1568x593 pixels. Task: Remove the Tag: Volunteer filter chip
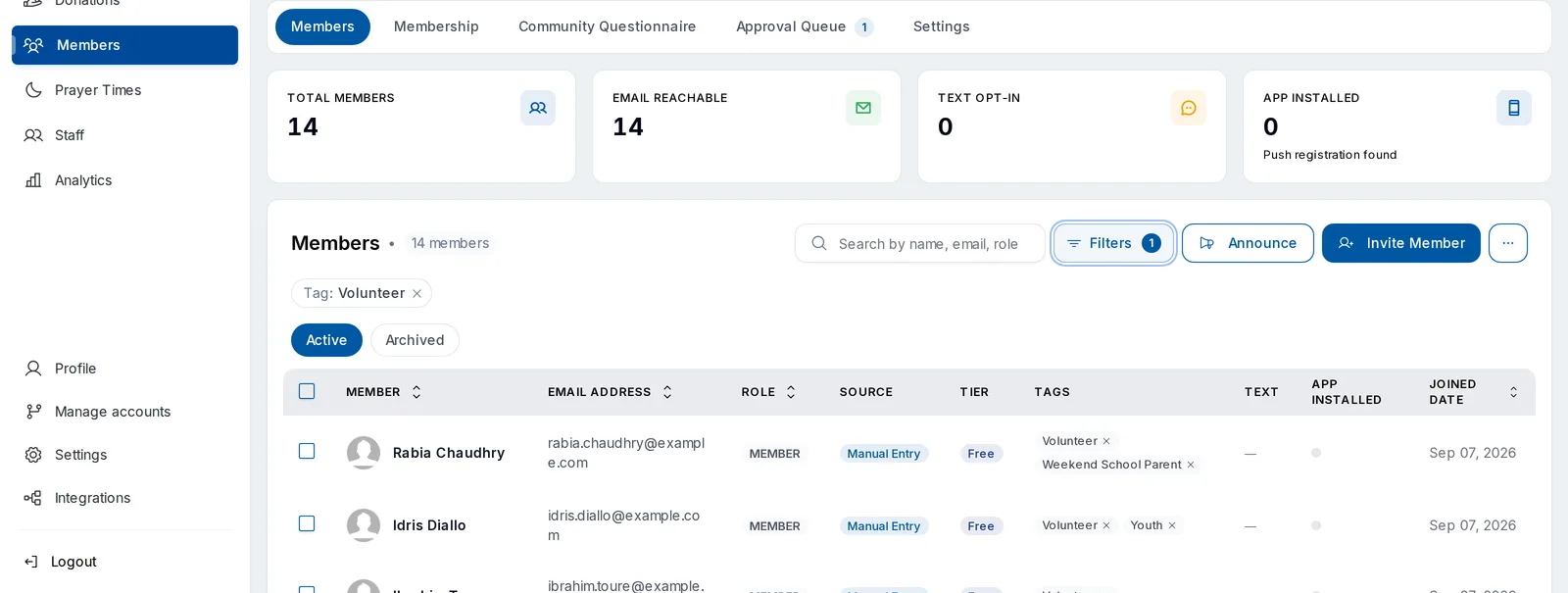[x=416, y=293]
